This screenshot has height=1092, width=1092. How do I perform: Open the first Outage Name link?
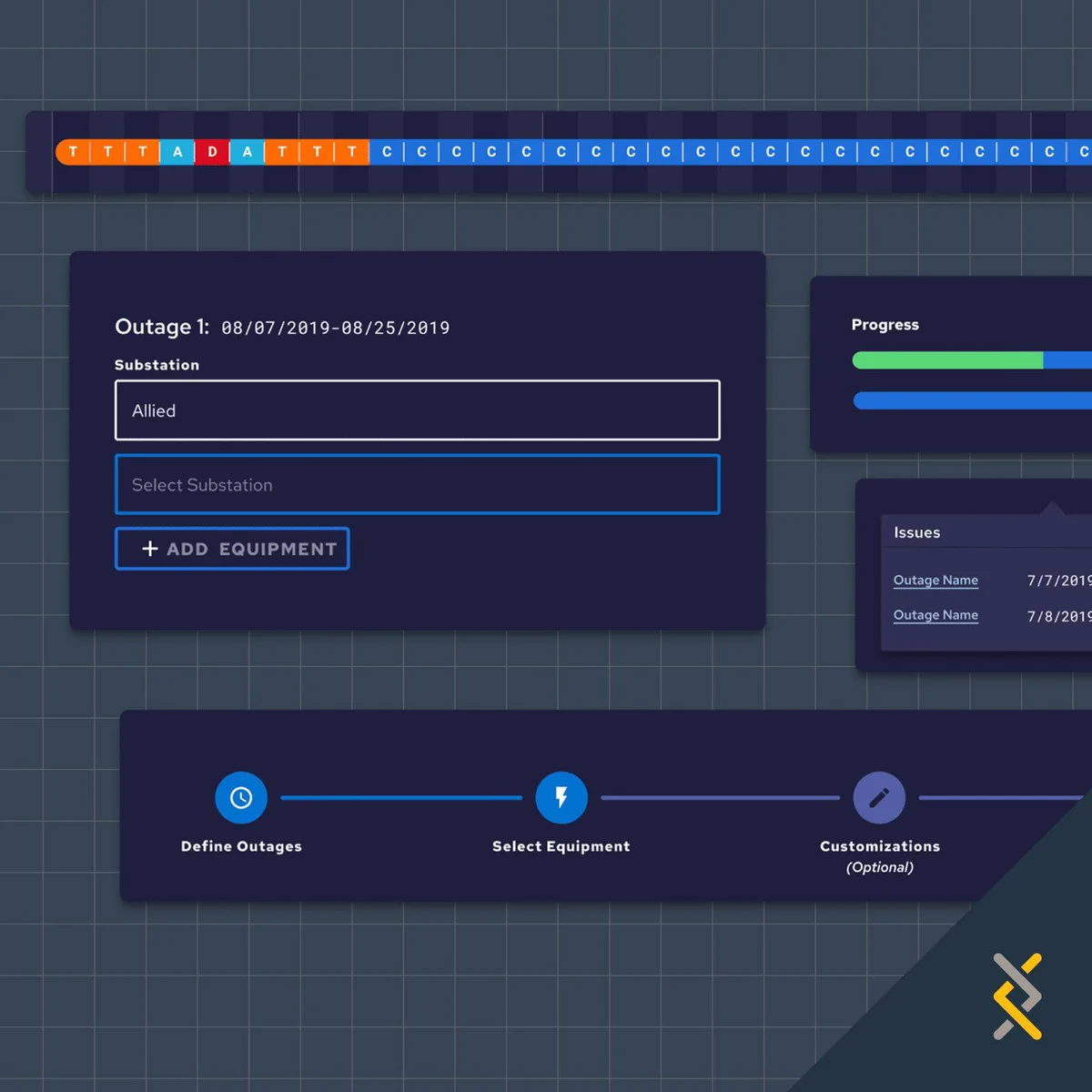[935, 581]
